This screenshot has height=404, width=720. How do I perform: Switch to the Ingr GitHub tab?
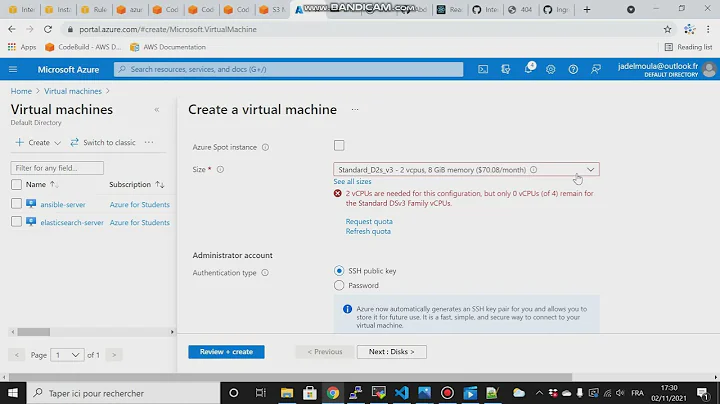point(555,10)
